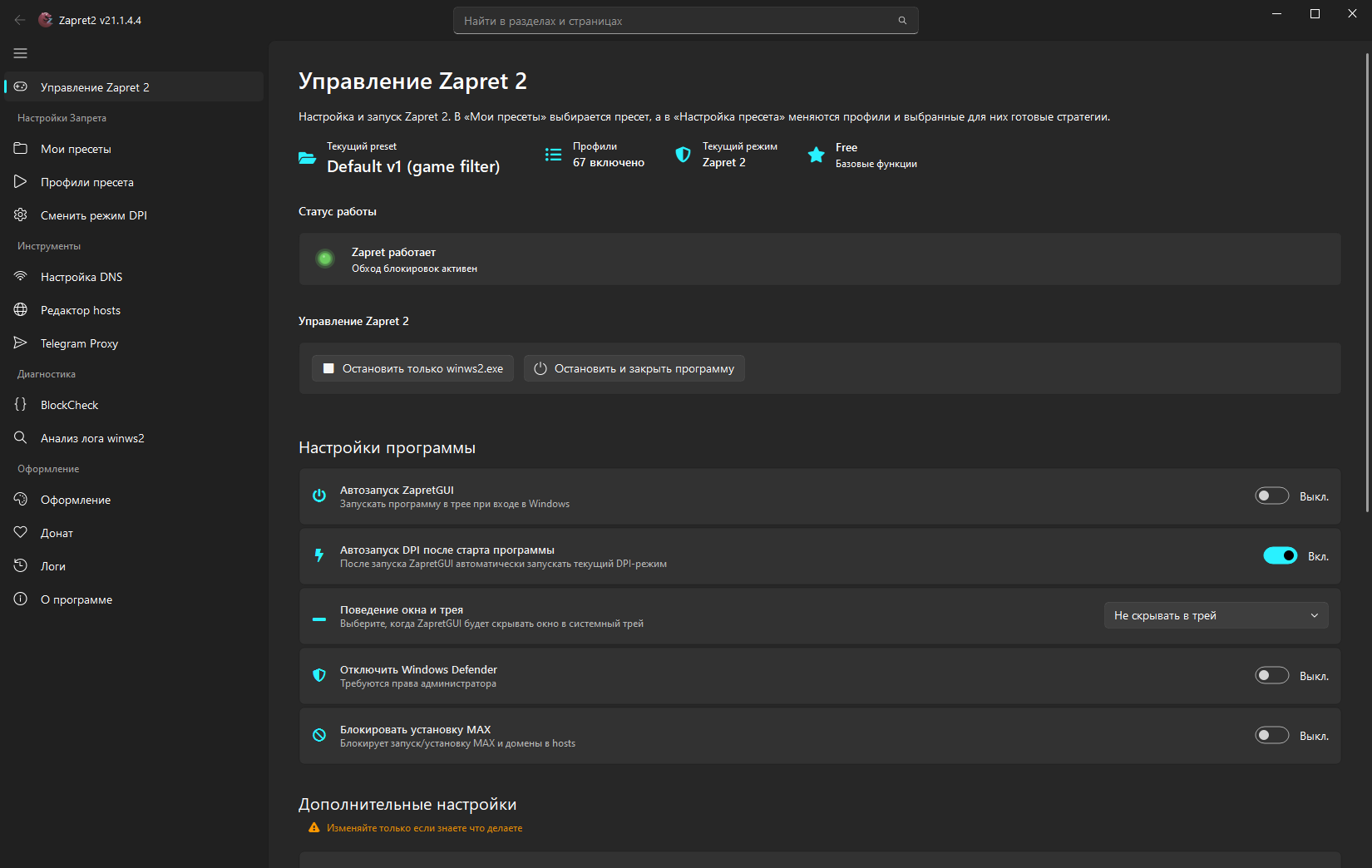Open Мои пресеты page
The image size is (1372, 868).
(134, 149)
